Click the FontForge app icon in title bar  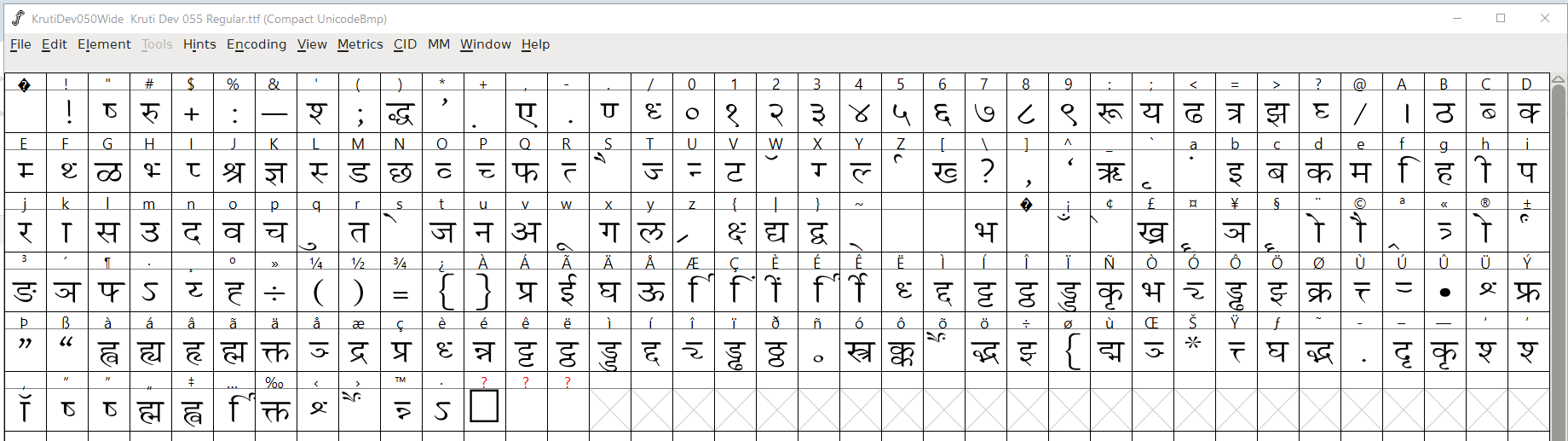[18, 18]
